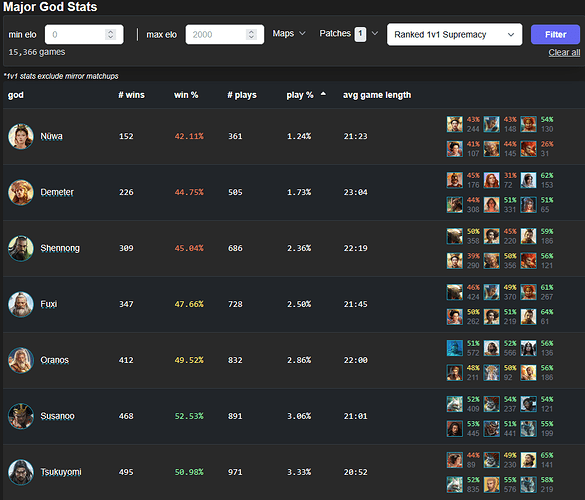The height and width of the screenshot is (500, 585).
Task: Open the Ranked 1v1 Supremacy mode selector
Action: pyautogui.click(x=454, y=34)
